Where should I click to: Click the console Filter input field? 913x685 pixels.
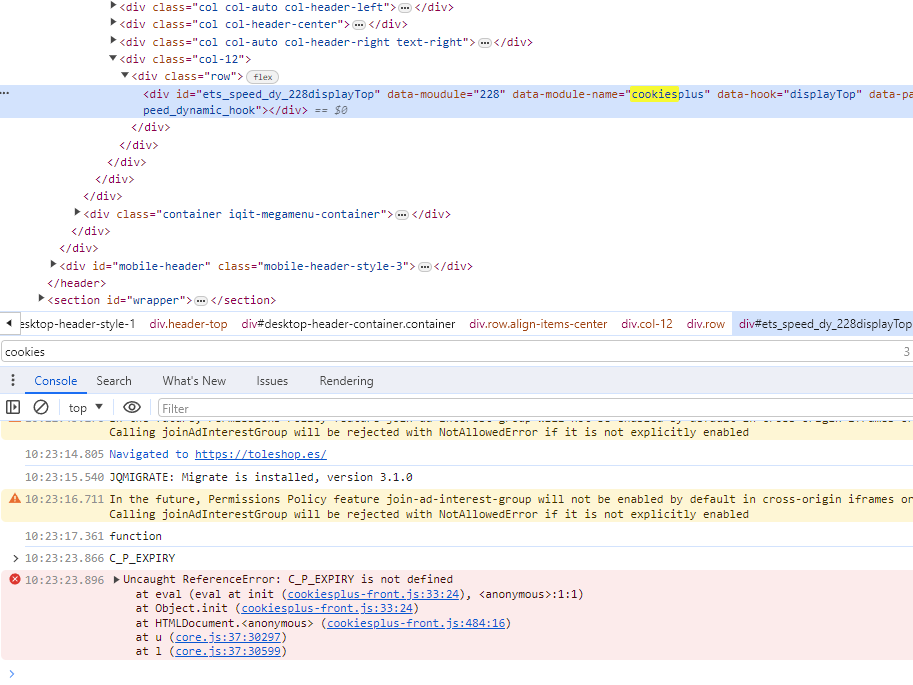535,408
